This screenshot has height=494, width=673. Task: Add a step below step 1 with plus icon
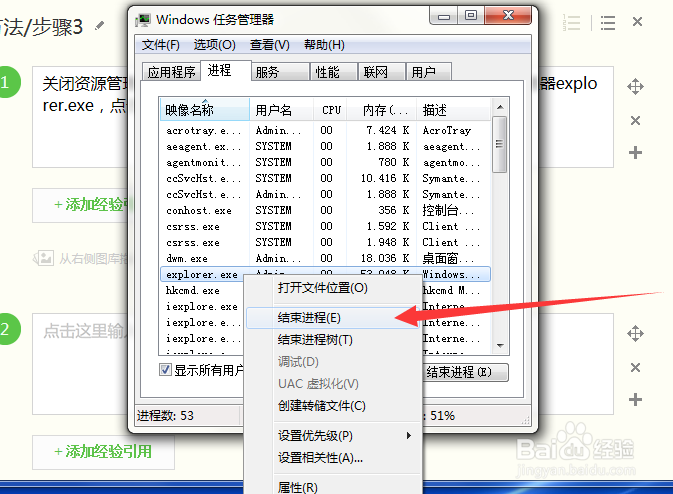point(635,152)
